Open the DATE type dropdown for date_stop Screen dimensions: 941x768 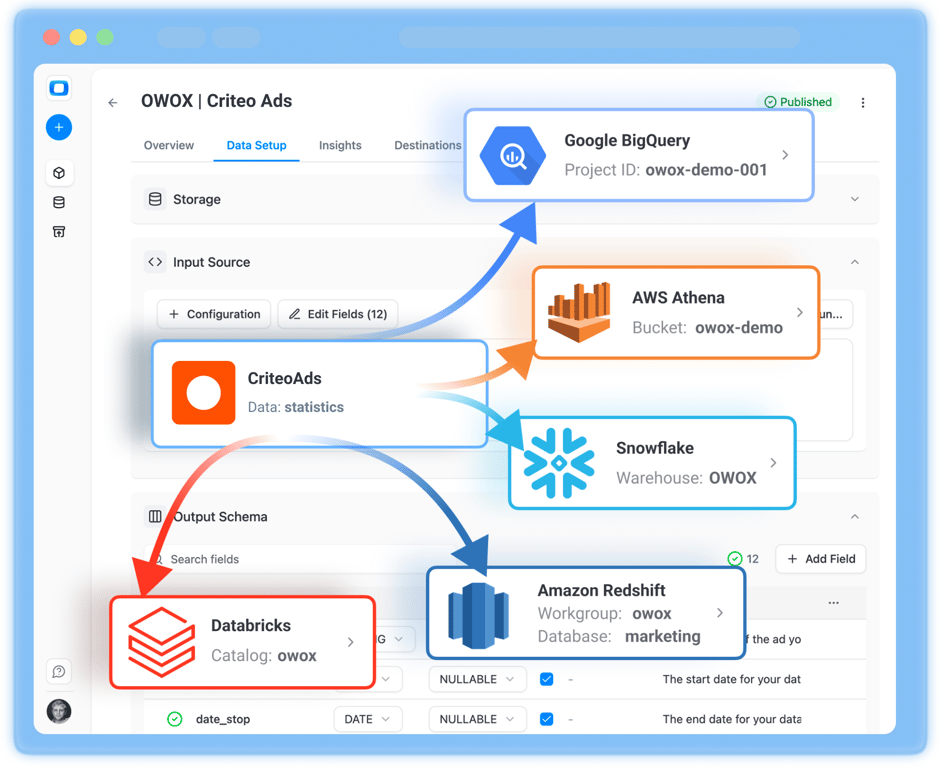[x=368, y=719]
